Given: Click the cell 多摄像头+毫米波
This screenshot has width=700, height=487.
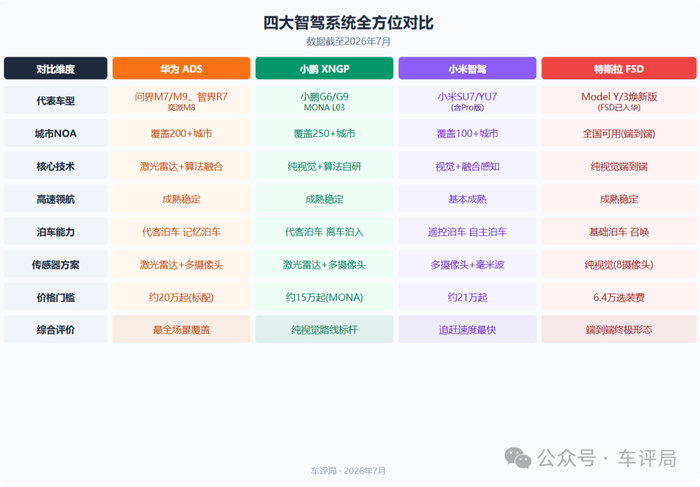Looking at the screenshot, I should (x=467, y=264).
